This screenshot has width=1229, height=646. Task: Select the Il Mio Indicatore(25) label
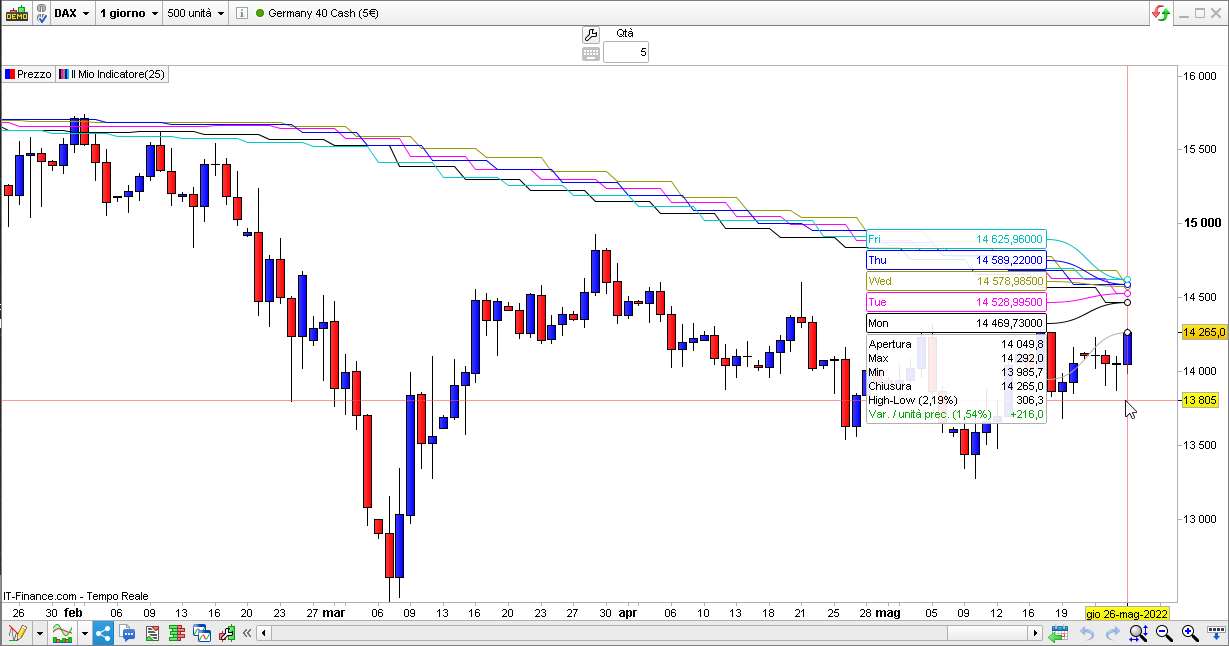[112, 74]
